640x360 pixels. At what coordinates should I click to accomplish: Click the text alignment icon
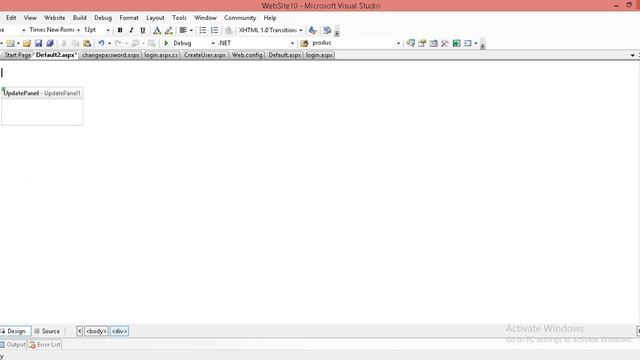(183, 30)
